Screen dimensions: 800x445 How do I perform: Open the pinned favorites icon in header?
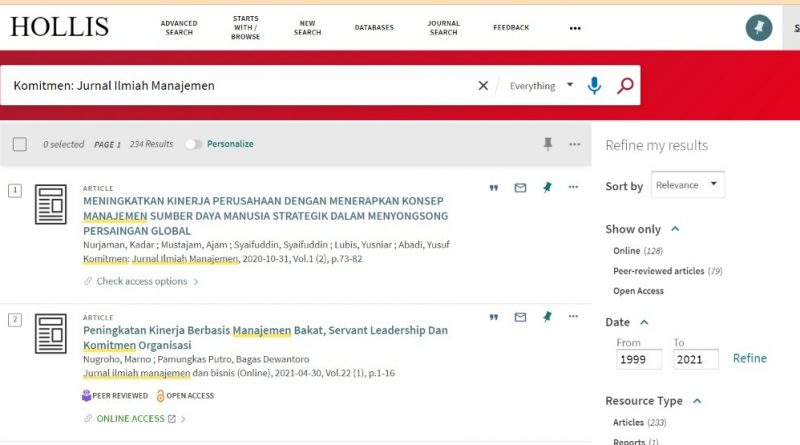(x=759, y=28)
